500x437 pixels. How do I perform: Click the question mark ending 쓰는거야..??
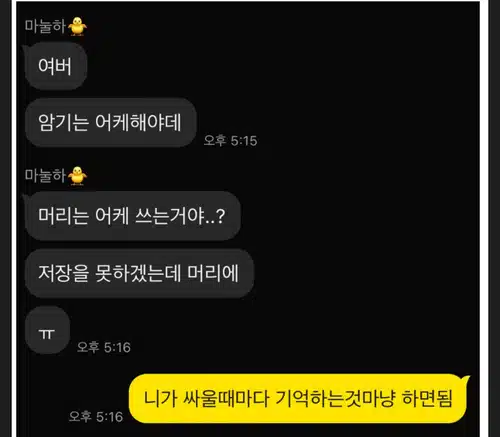coord(221,216)
